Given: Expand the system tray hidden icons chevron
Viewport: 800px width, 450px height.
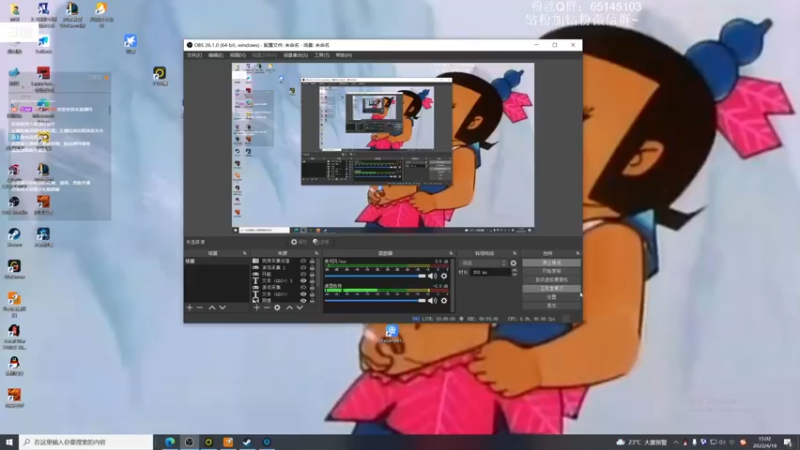Looking at the screenshot, I should pos(676,442).
